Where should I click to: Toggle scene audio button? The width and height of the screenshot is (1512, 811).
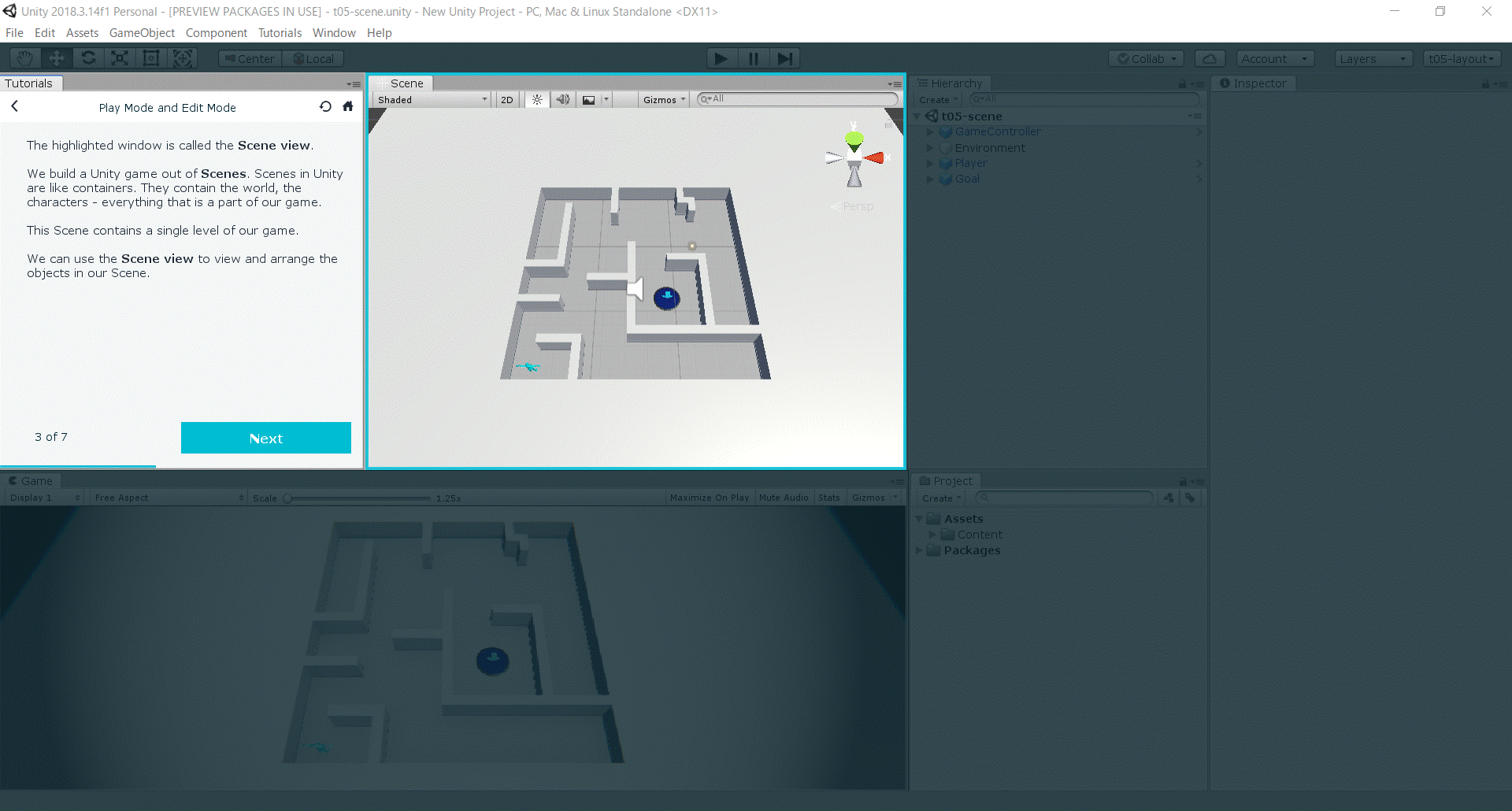(563, 100)
